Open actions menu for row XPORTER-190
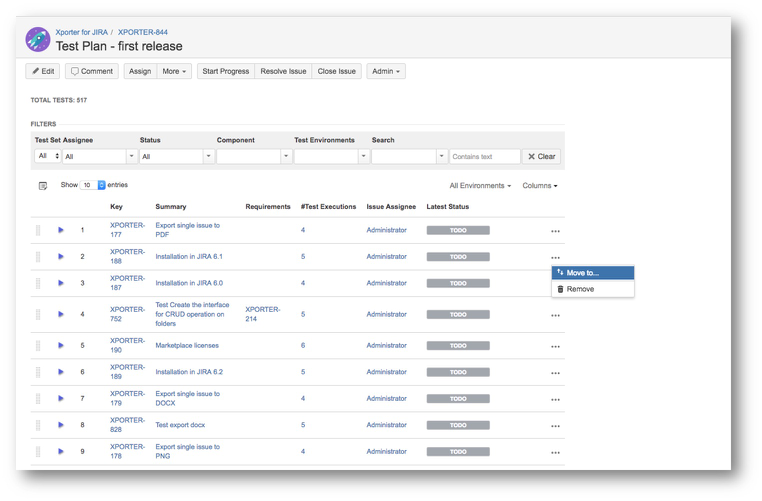The height and width of the screenshot is (501, 762). point(555,346)
